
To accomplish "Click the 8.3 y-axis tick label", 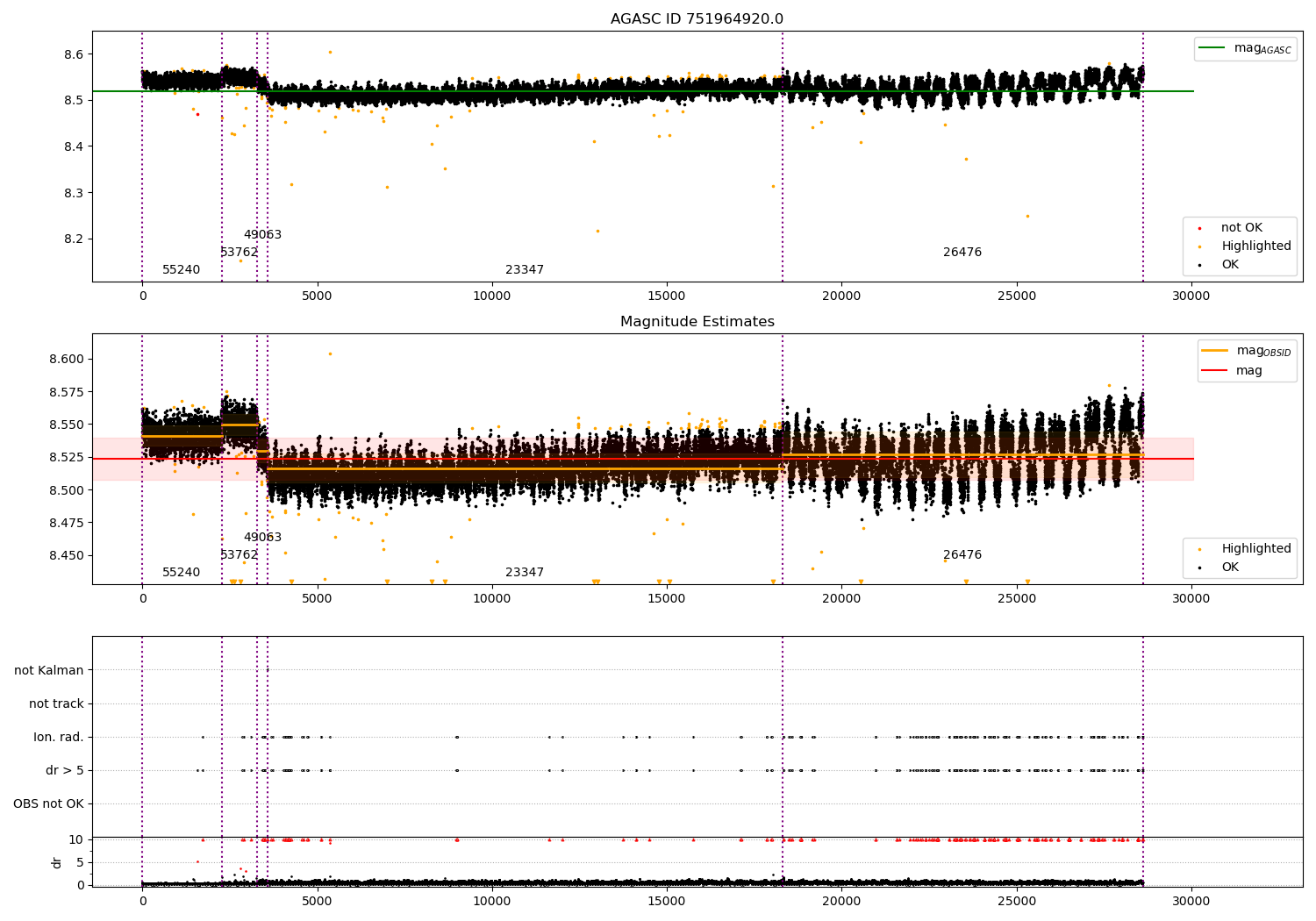I will pos(74,193).
